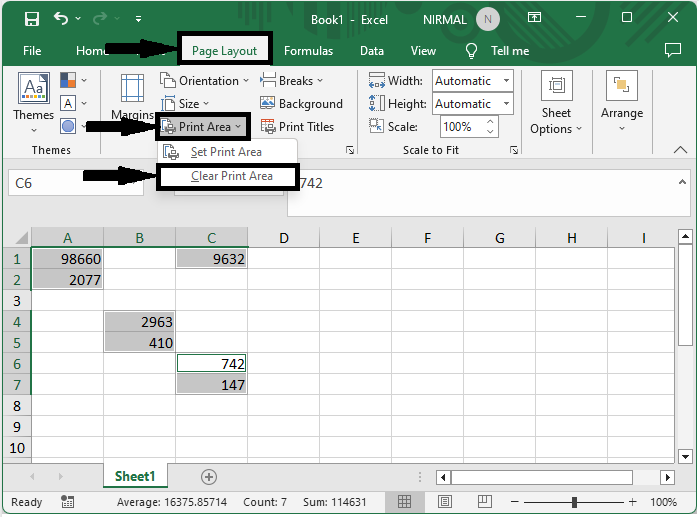The width and height of the screenshot is (699, 517).
Task: Open the Height Automatic combo box
Action: coord(473,104)
